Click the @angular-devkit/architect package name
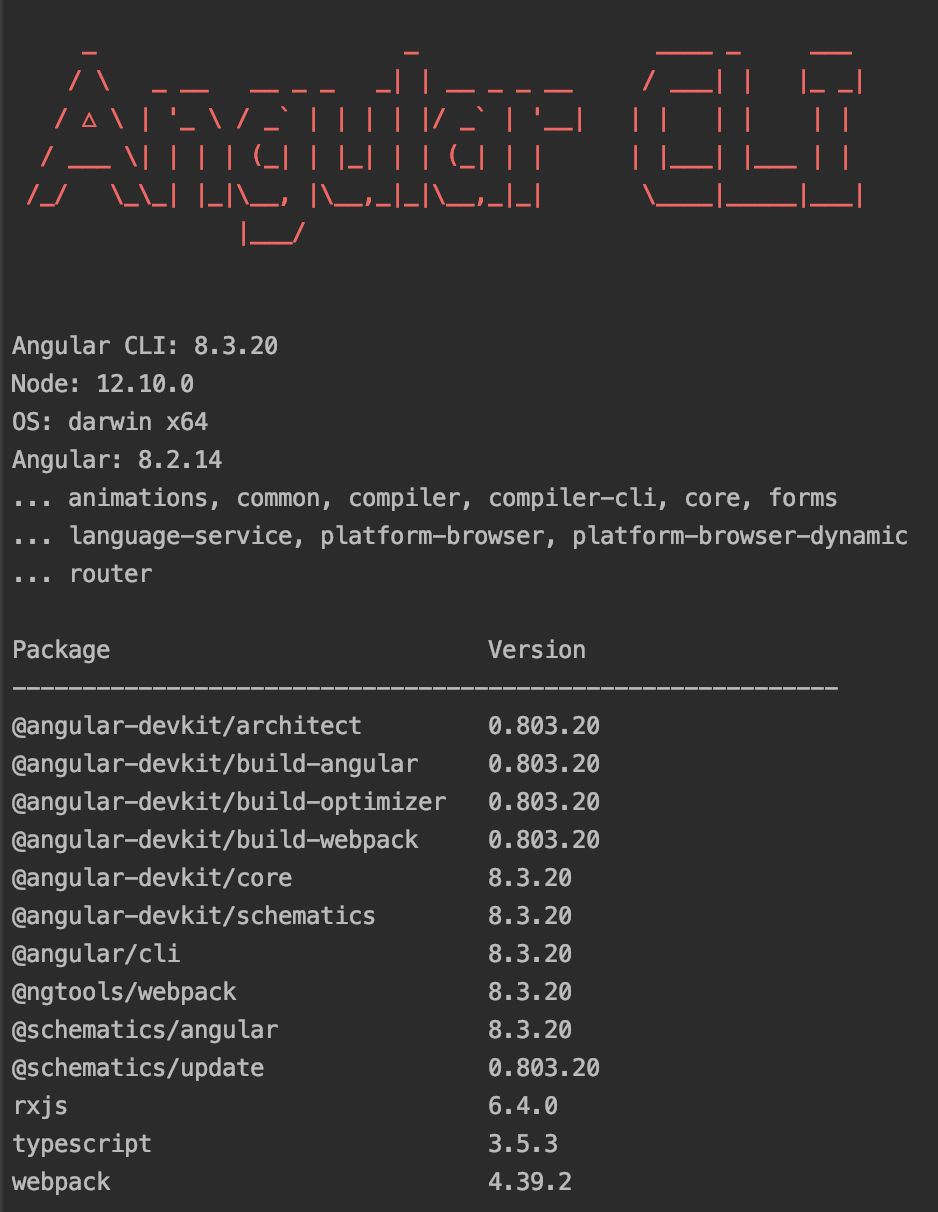Image resolution: width=938 pixels, height=1212 pixels. 187,726
